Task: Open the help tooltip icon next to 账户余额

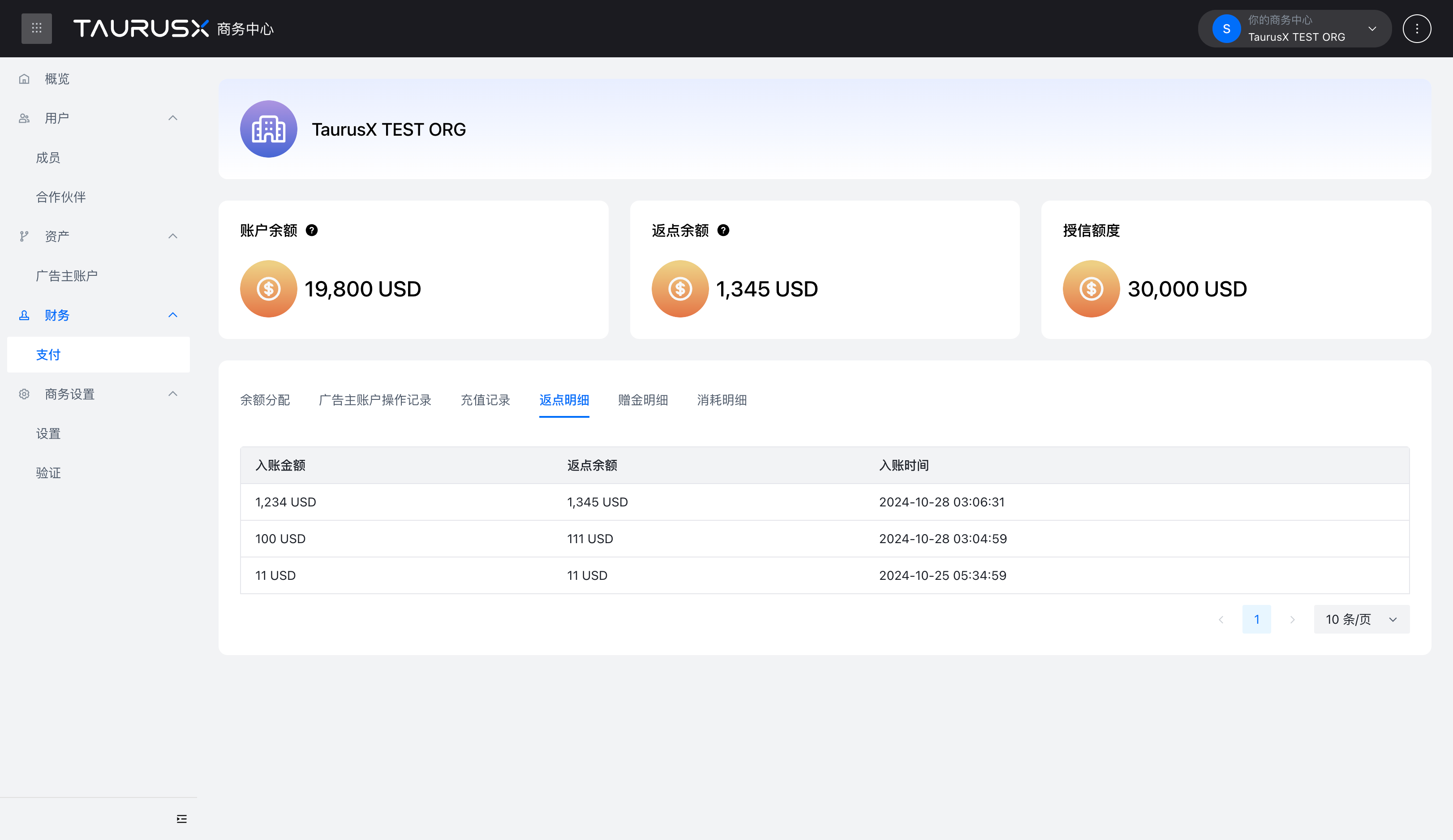Action: (x=312, y=231)
